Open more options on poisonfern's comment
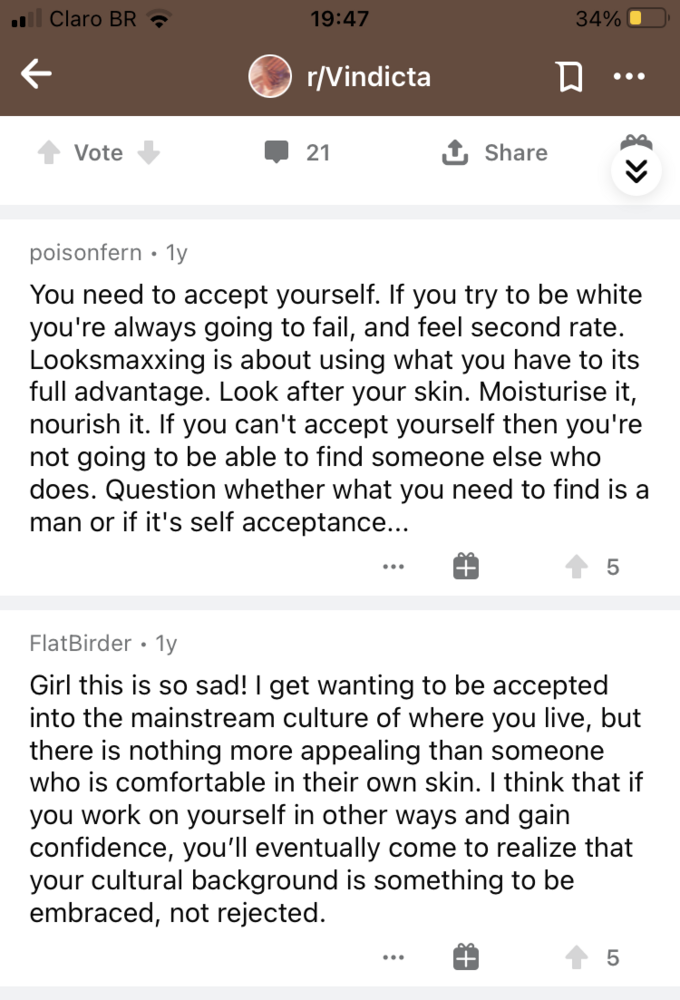The width and height of the screenshot is (680, 1000). pos(394,566)
